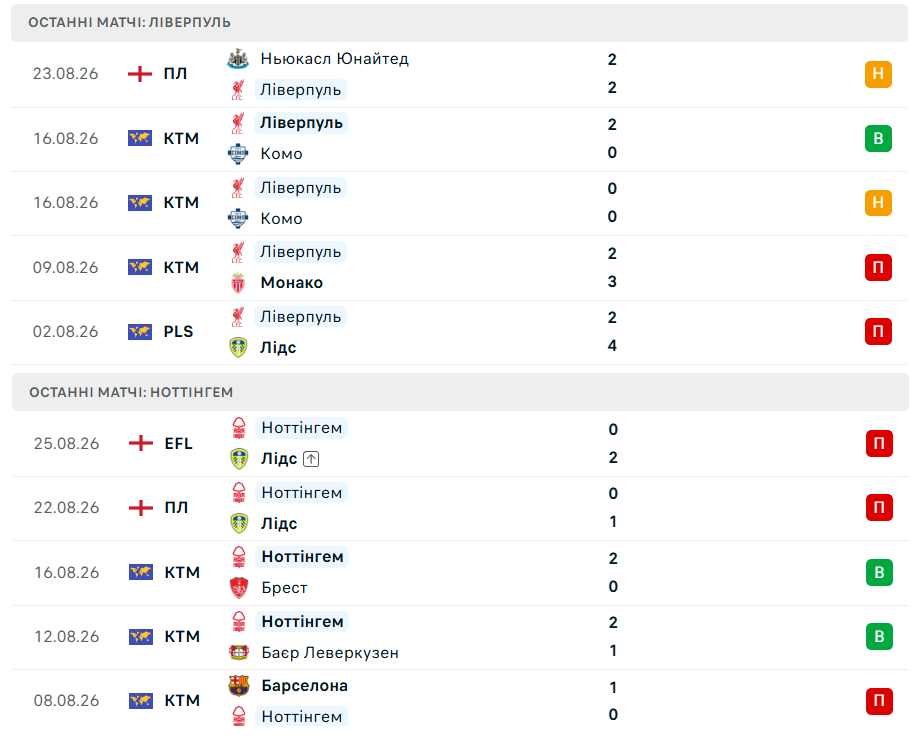Click the red П badge for Liverpool-Monaco match
This screenshot has height=738, width=919.
point(878,267)
